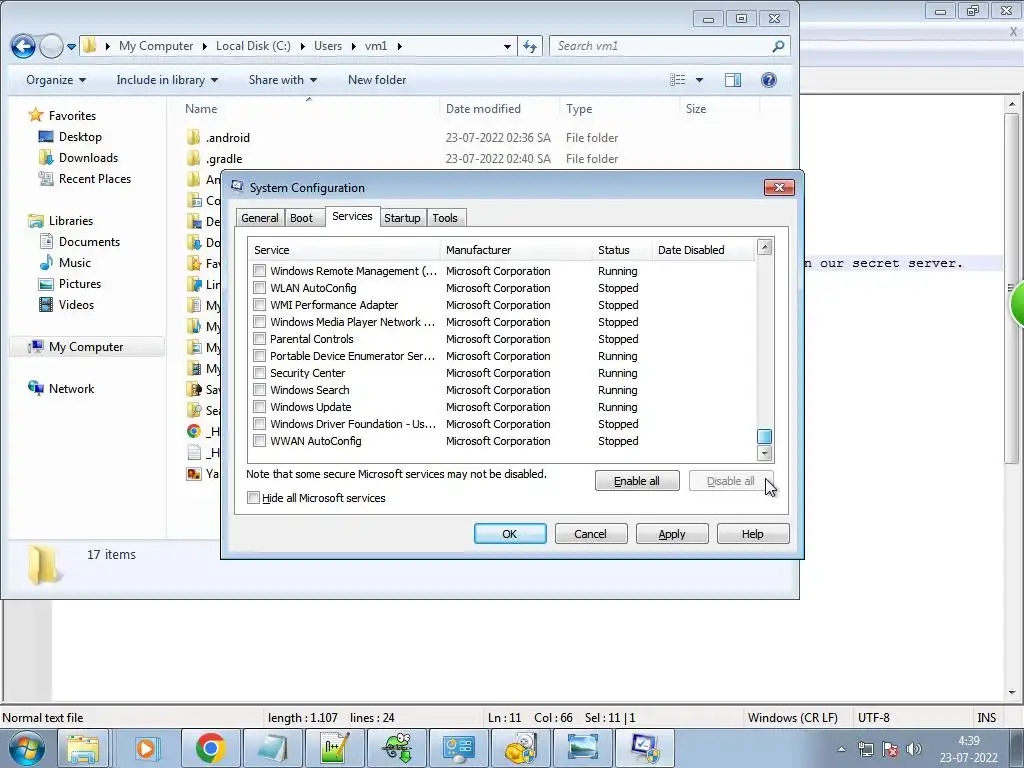This screenshot has height=768, width=1024.
Task: Click the services list scrollbar thumb
Action: 764,436
